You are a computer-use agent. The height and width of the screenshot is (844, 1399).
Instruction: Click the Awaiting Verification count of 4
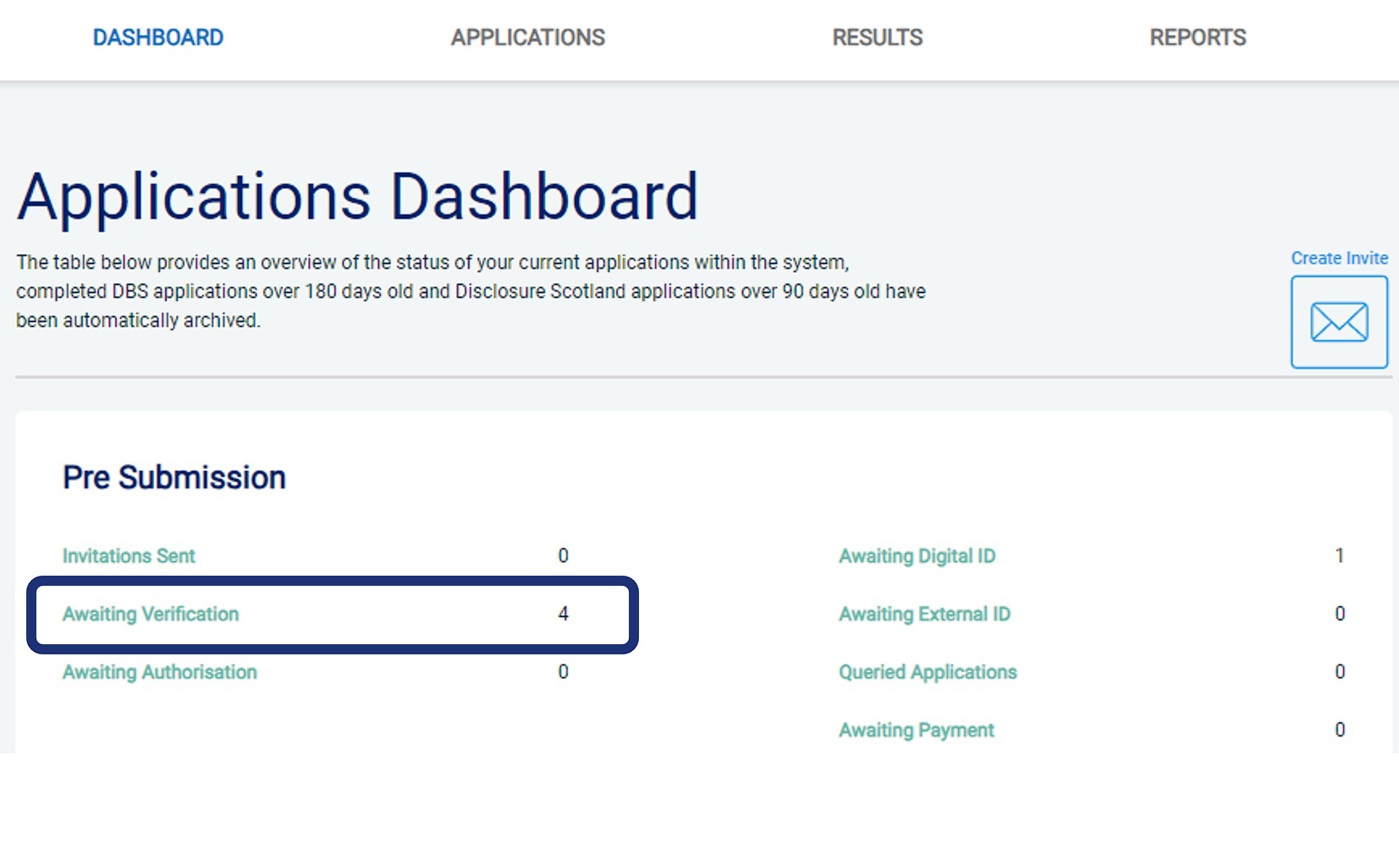563,614
